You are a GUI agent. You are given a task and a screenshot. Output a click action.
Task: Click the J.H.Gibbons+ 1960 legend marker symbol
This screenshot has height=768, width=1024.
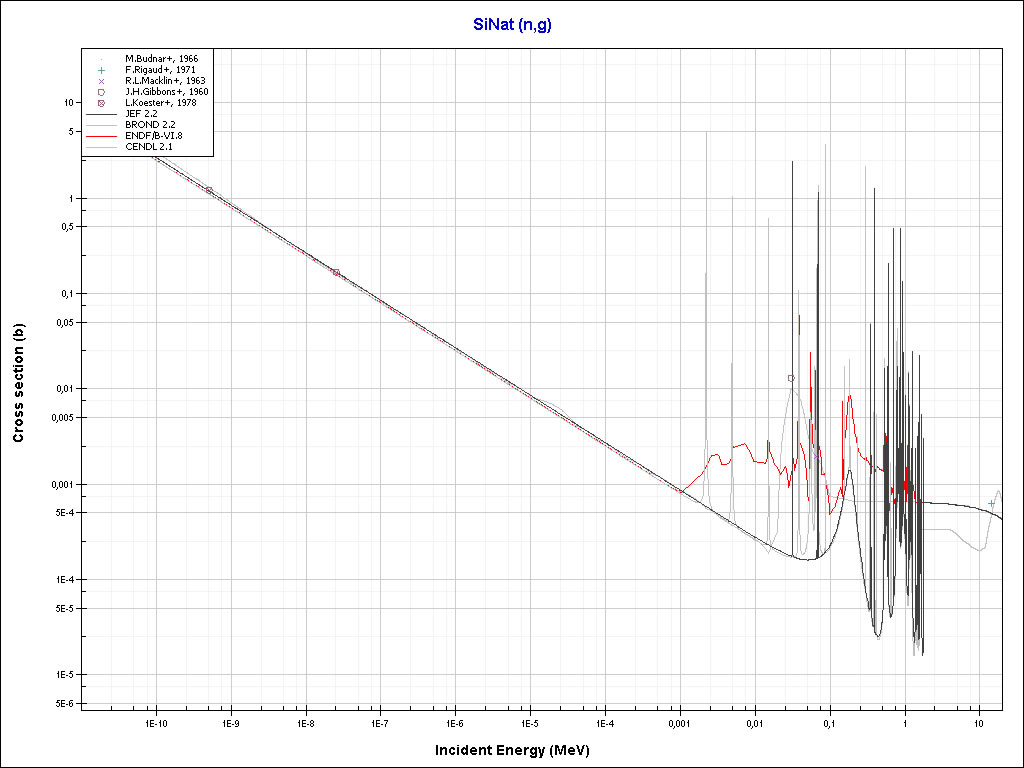click(x=101, y=92)
